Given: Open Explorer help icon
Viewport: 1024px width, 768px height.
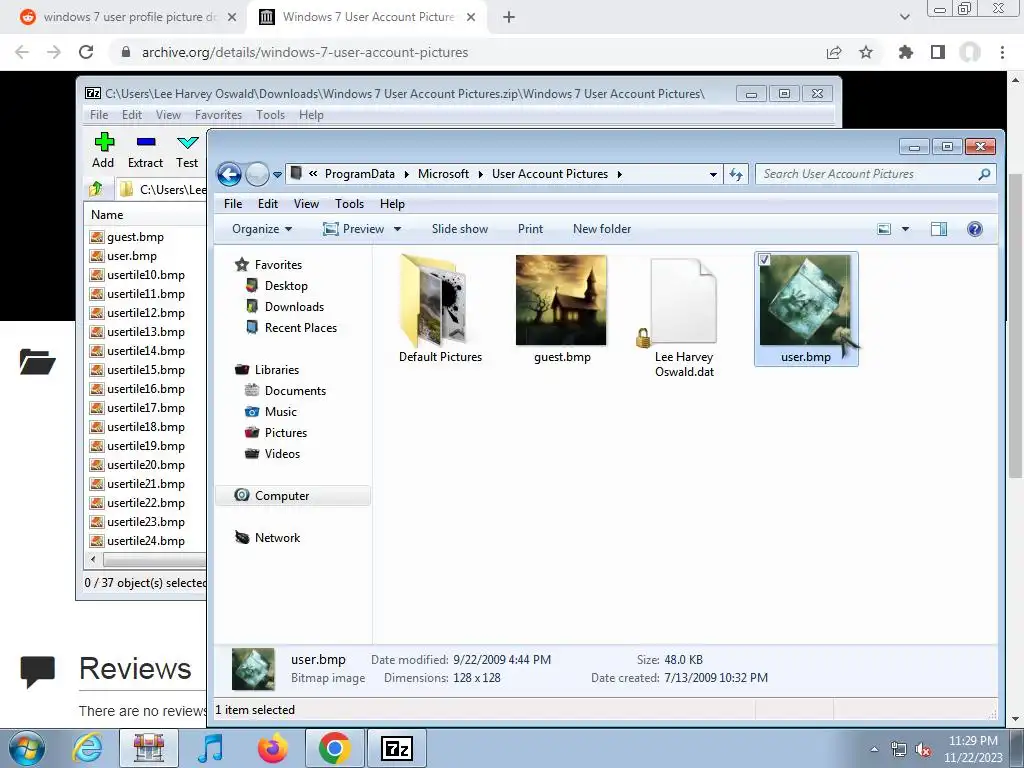Looking at the screenshot, I should pos(974,229).
